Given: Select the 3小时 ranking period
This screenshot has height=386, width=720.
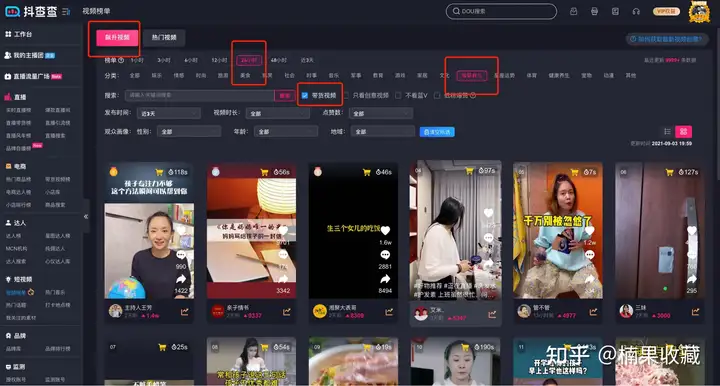Looking at the screenshot, I should [164, 60].
